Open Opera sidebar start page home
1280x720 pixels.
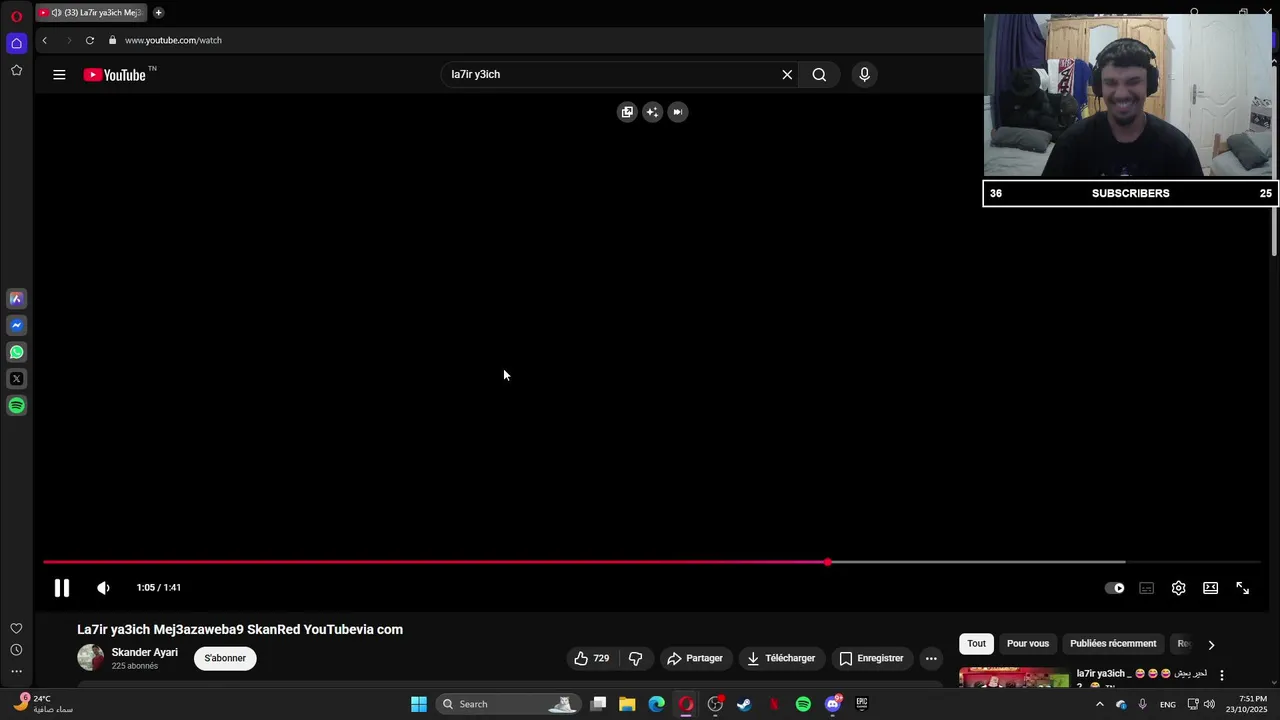pos(16,43)
